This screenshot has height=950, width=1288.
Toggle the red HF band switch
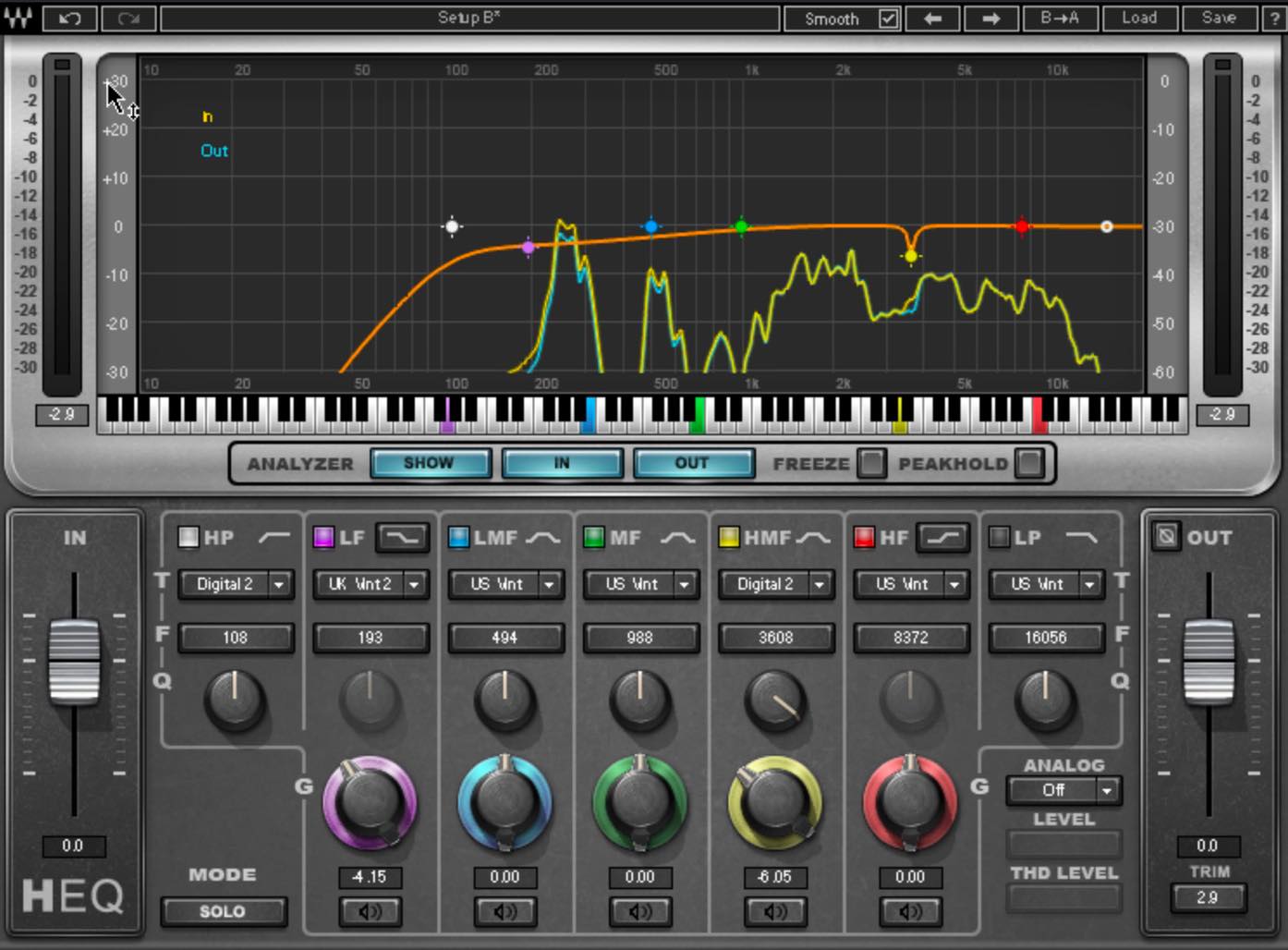tap(864, 537)
